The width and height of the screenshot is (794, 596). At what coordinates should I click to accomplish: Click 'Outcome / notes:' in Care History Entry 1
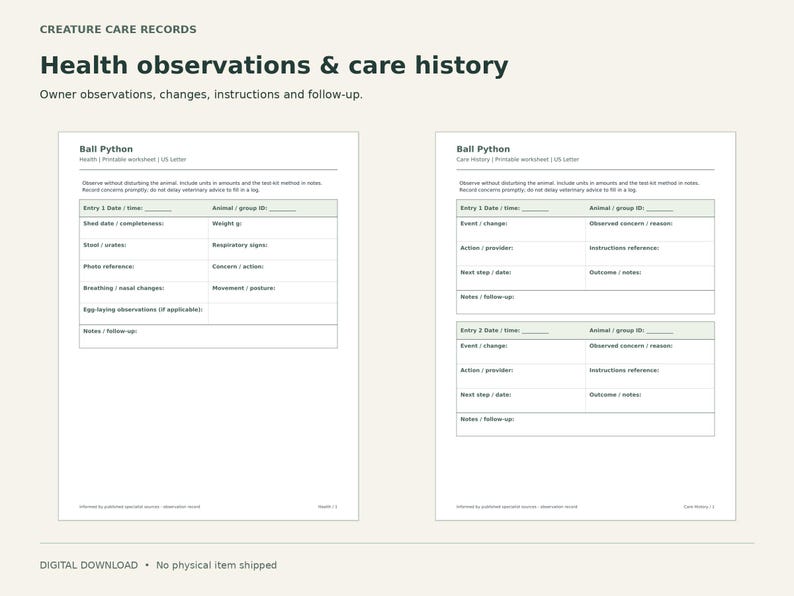coord(650,278)
